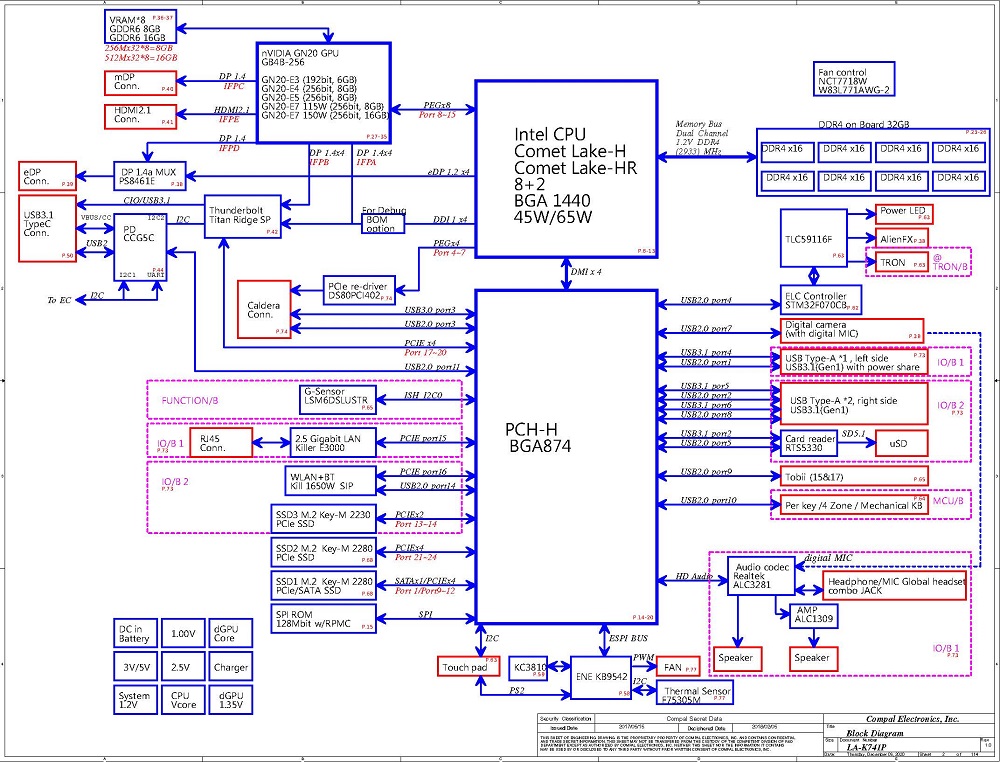Click the dGPU 1.35V power block
This screenshot has height=762, width=1000.
click(230, 700)
